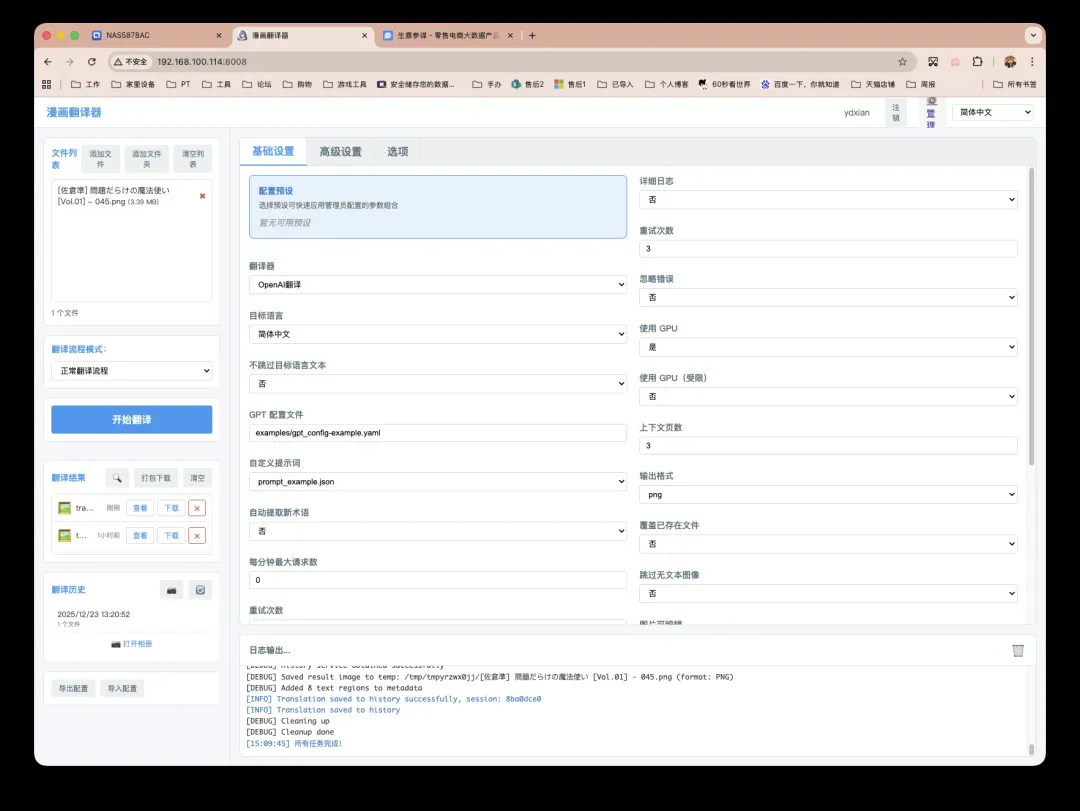Open the browser extensions puzzle icon
Viewport: 1080px width, 811px height.
[x=977, y=61]
